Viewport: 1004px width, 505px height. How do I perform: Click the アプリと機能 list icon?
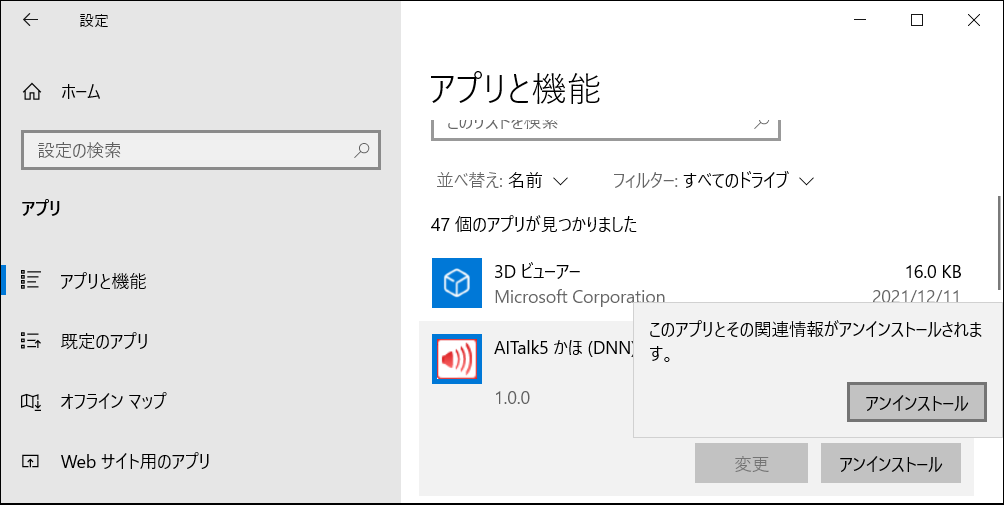(31, 279)
